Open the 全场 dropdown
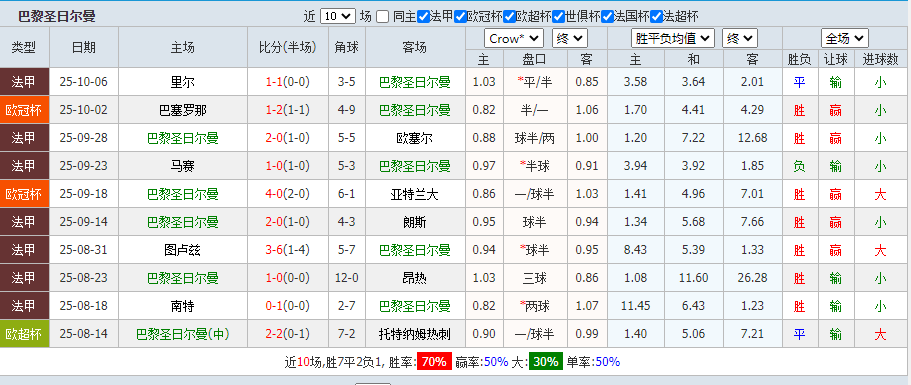Image resolution: width=911 pixels, height=385 pixels. coord(845,39)
